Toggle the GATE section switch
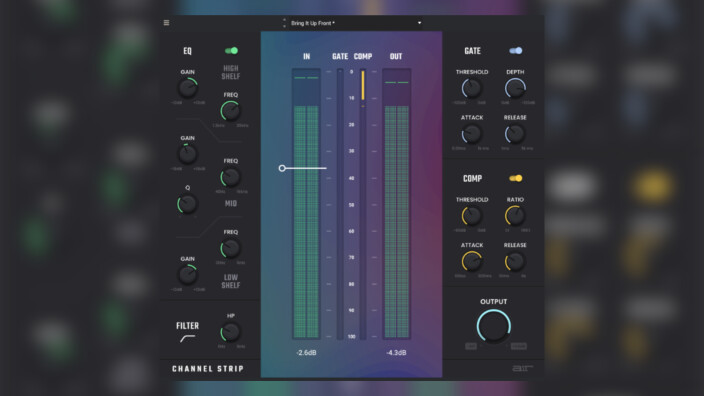 [515, 51]
